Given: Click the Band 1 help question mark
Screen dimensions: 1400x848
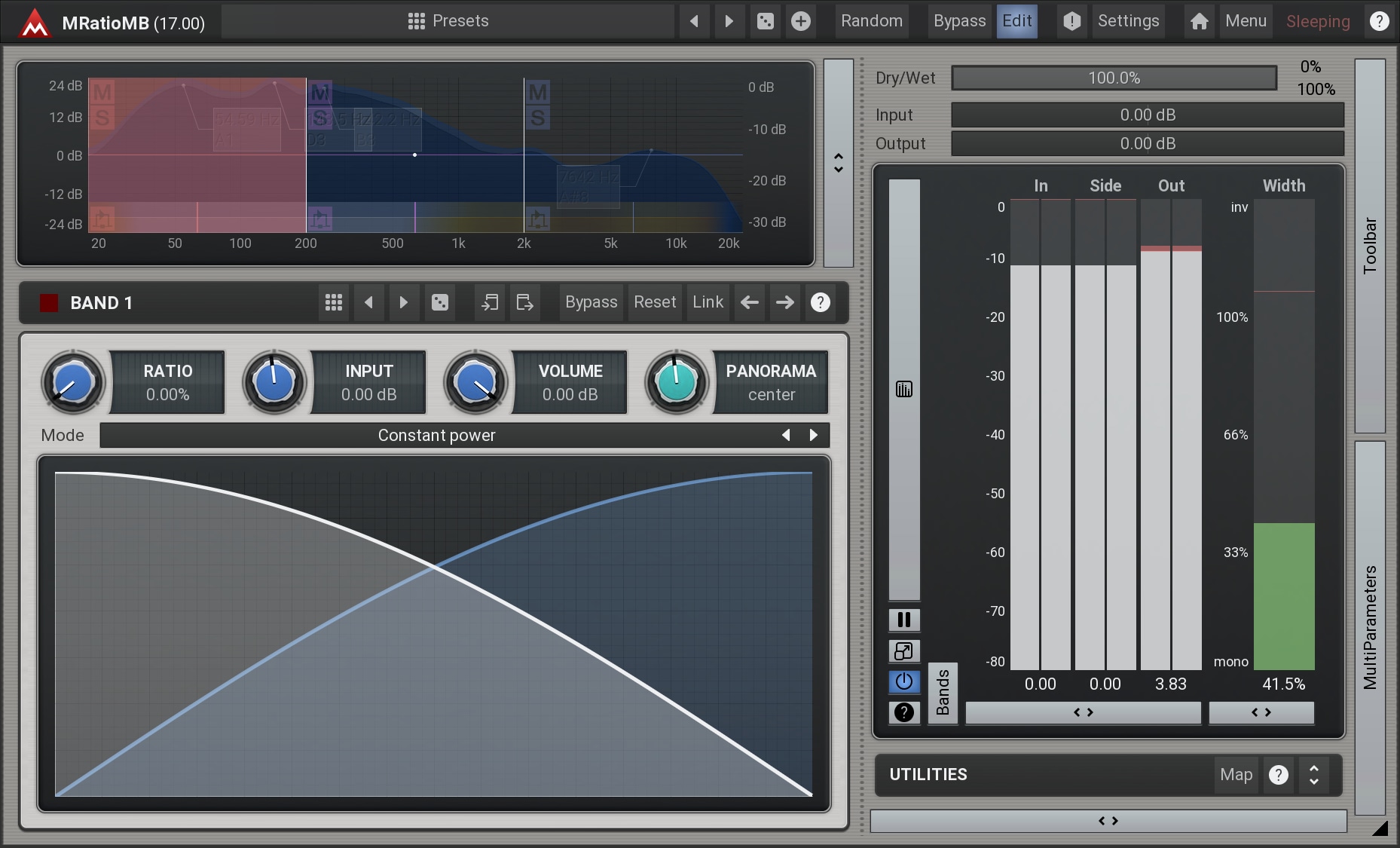Looking at the screenshot, I should [x=820, y=302].
